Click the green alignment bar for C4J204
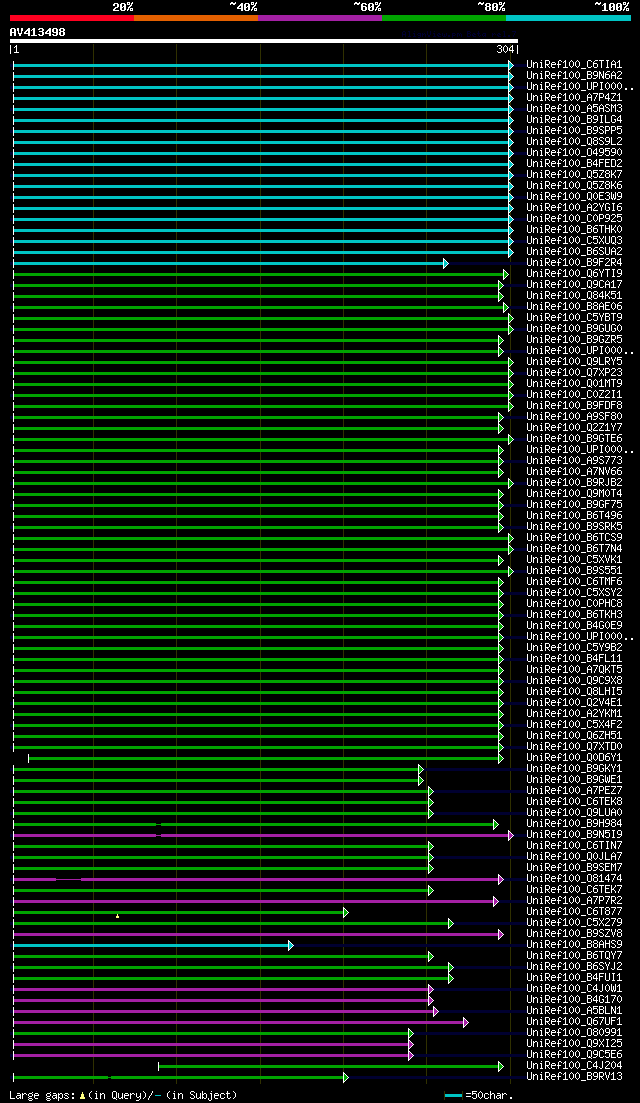Image resolution: width=640 pixels, height=1103 pixels. [331, 1066]
